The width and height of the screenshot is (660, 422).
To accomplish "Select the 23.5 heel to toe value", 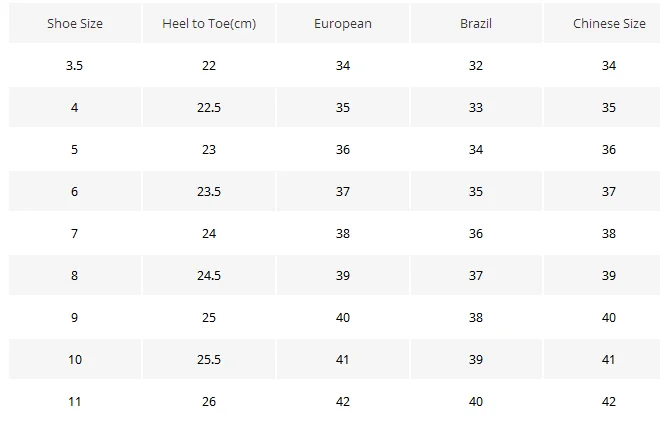I will point(209,191).
